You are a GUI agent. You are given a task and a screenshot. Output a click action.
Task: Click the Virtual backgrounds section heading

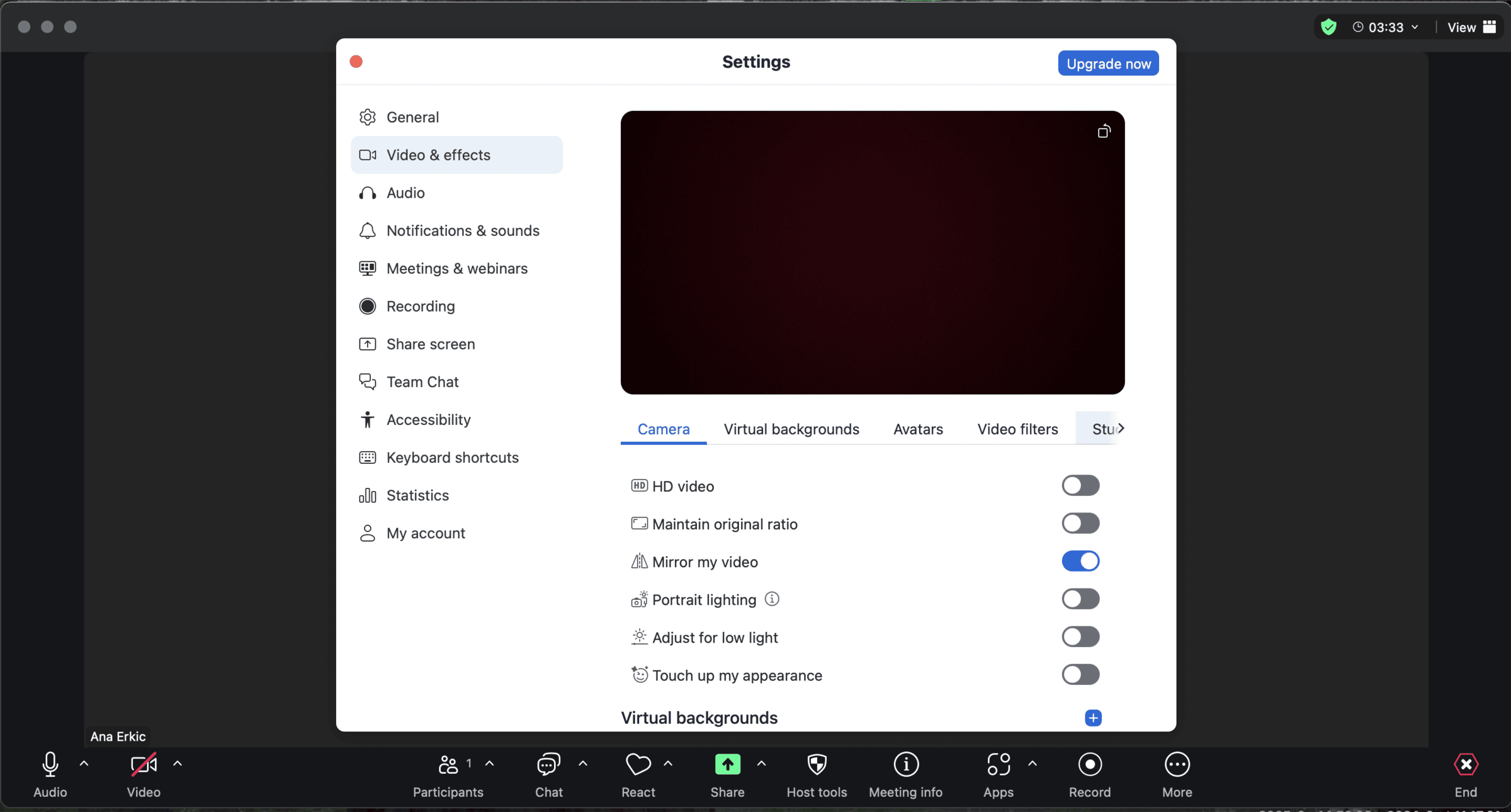pyautogui.click(x=699, y=718)
